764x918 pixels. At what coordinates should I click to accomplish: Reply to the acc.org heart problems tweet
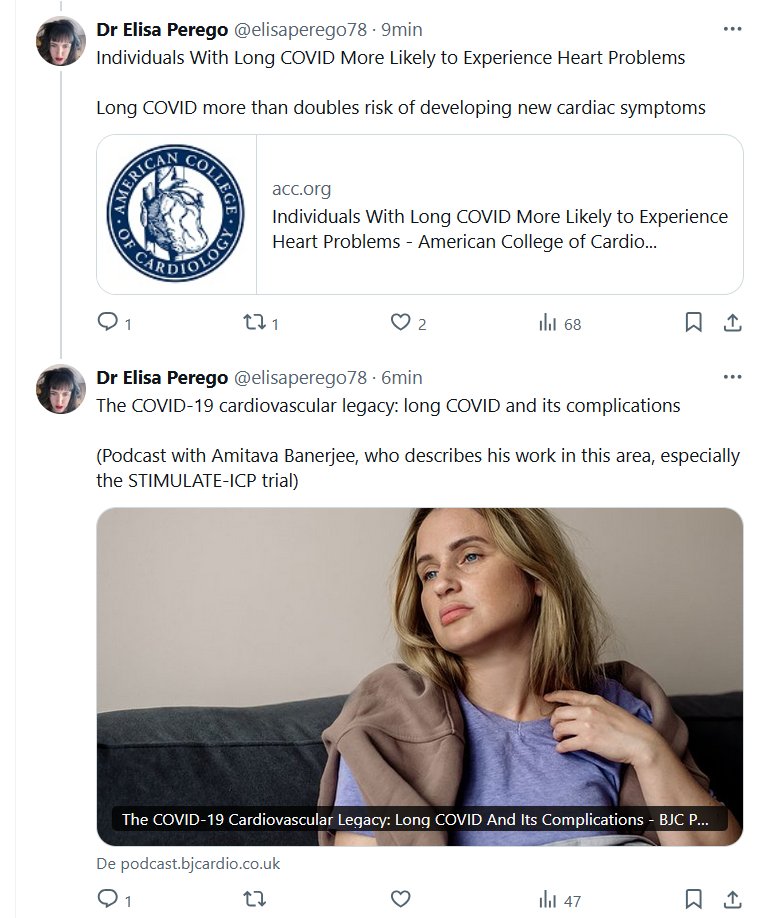[107, 323]
